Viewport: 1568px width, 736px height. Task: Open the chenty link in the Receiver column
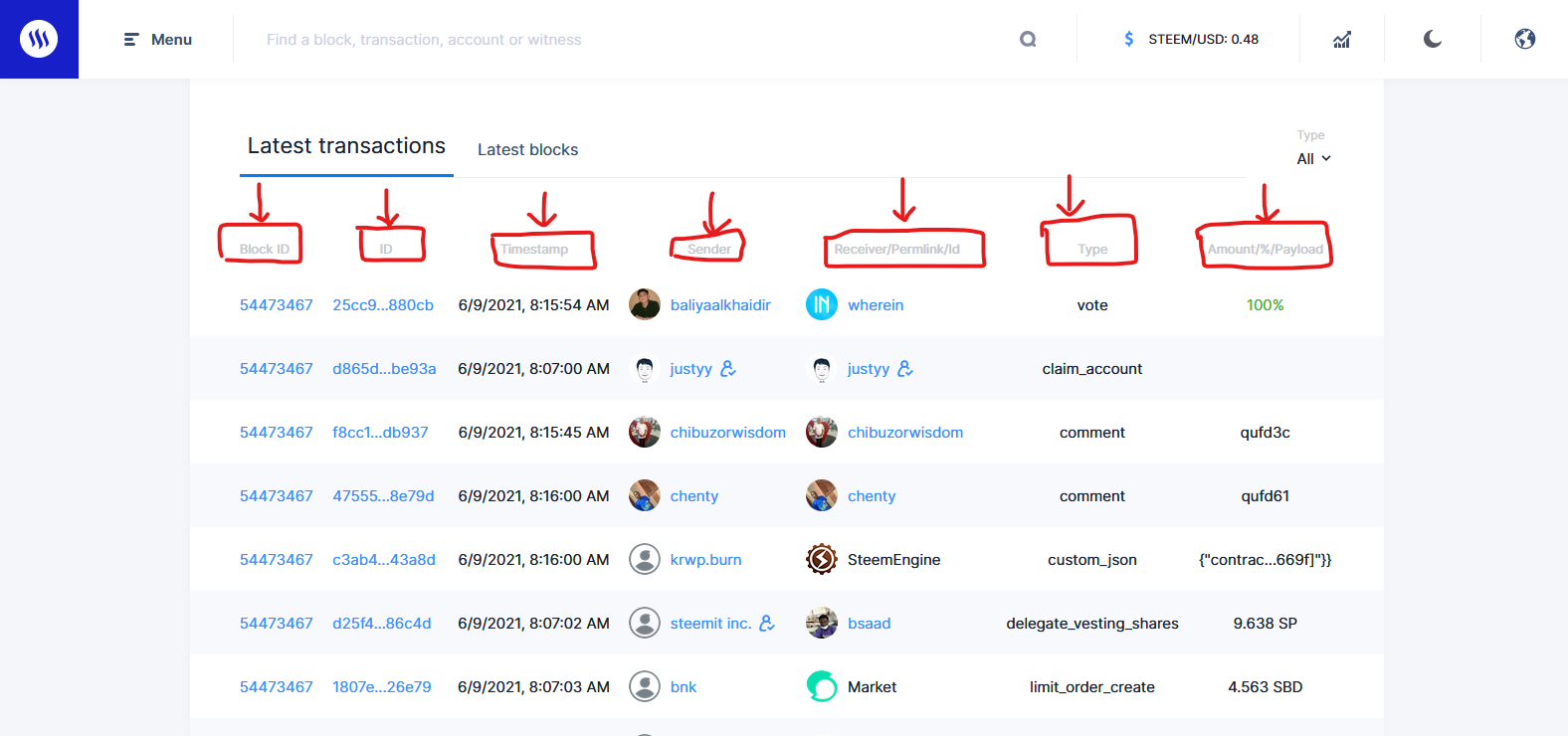(872, 496)
